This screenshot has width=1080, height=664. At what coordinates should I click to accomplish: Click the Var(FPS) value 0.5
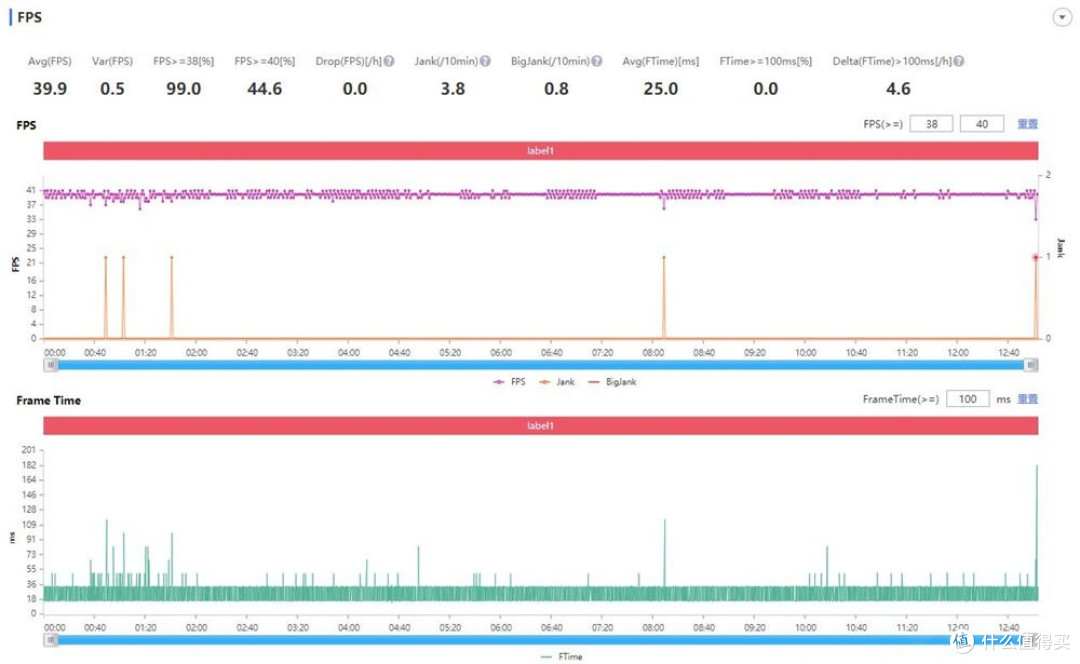112,89
